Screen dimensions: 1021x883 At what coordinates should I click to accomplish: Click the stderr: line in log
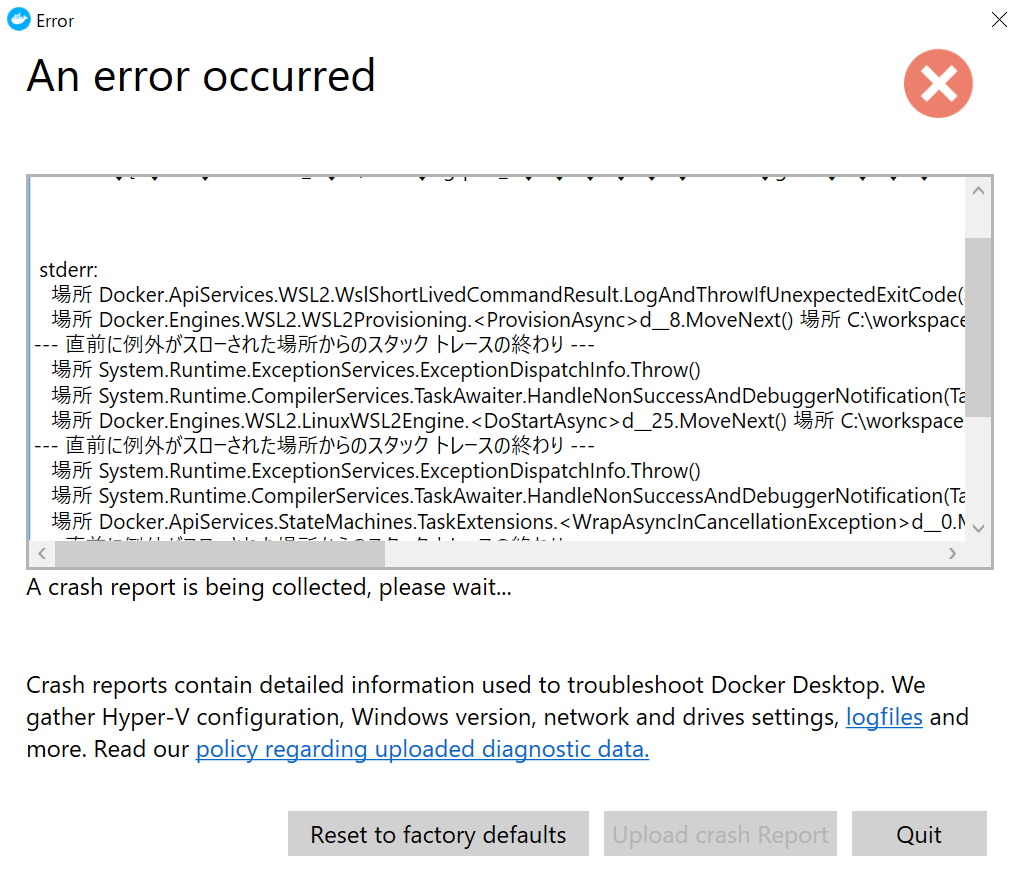point(68,270)
